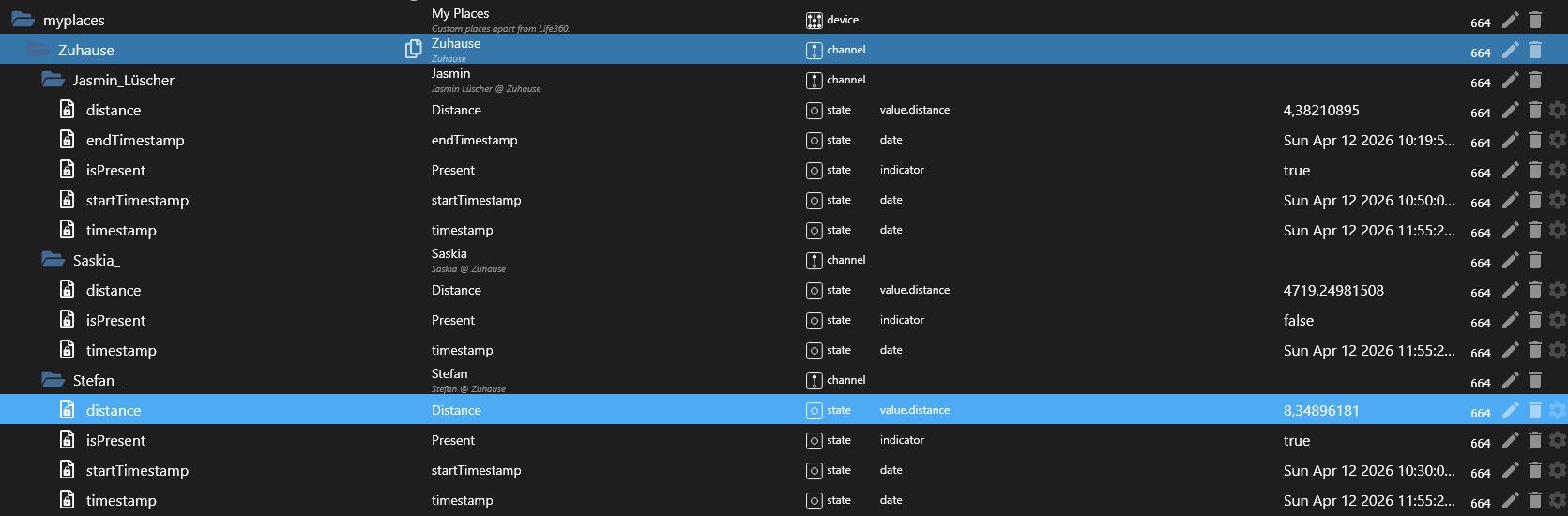Click the 'Jasmin Lüscher @ Zuhause' description

[486, 89]
